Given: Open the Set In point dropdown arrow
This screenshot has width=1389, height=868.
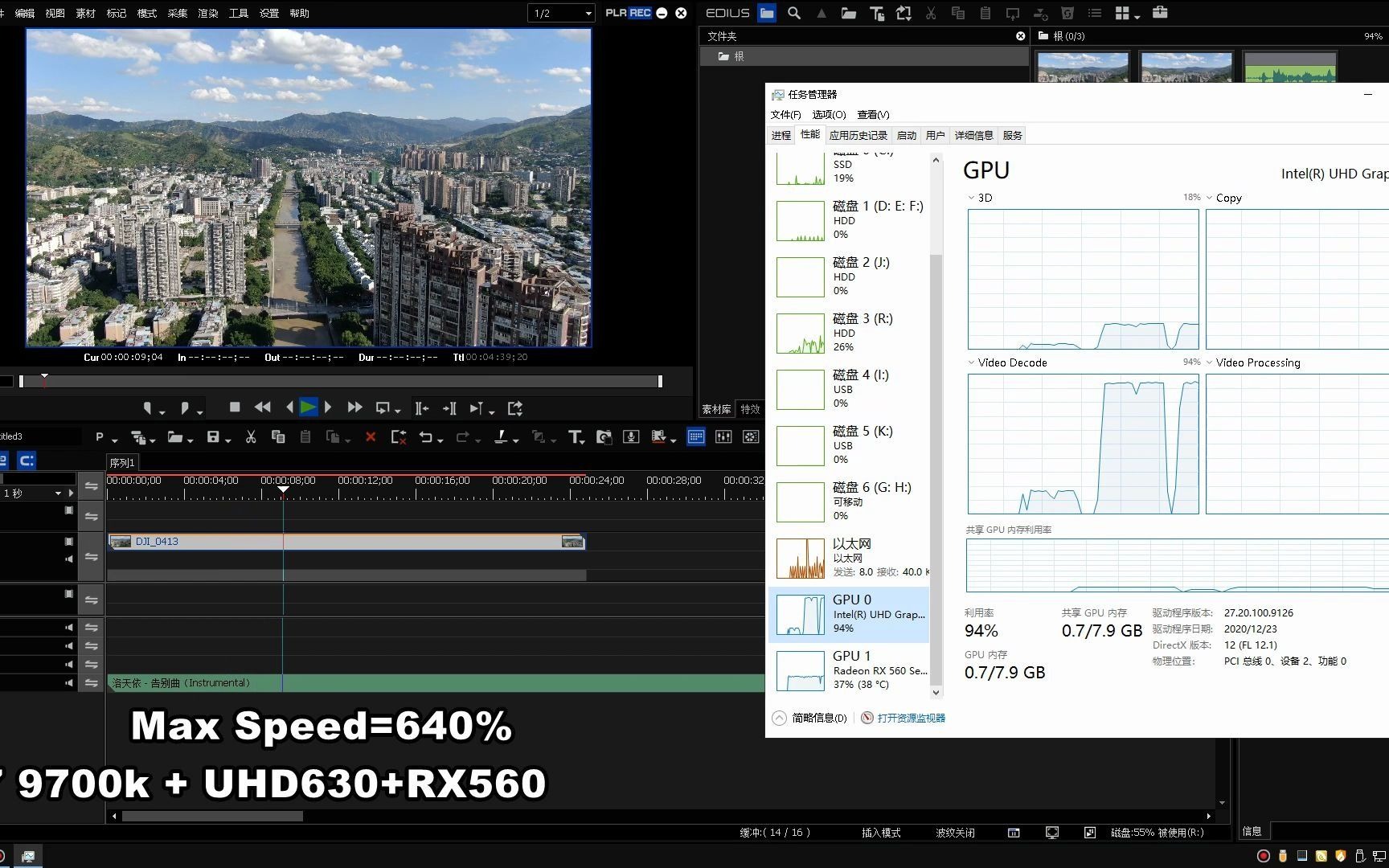Looking at the screenshot, I should pos(162,412).
